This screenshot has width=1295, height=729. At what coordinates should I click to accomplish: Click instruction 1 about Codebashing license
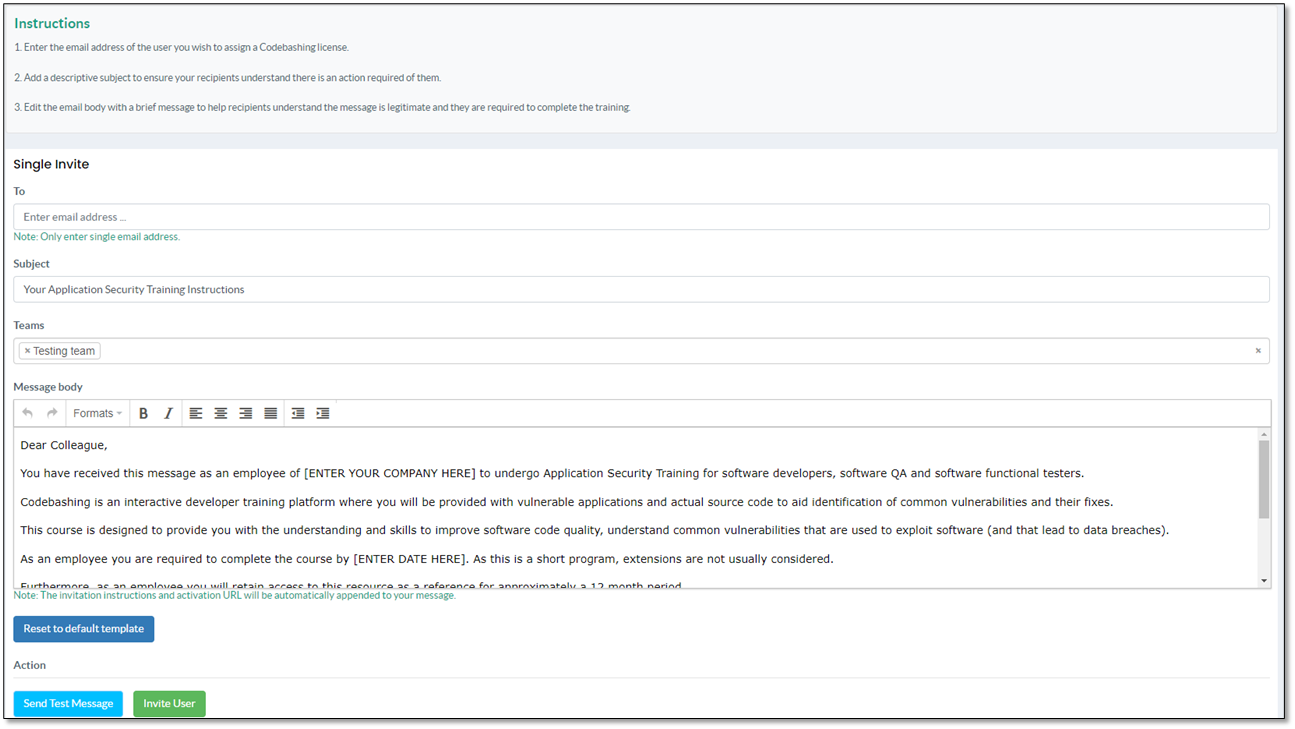tap(181, 47)
